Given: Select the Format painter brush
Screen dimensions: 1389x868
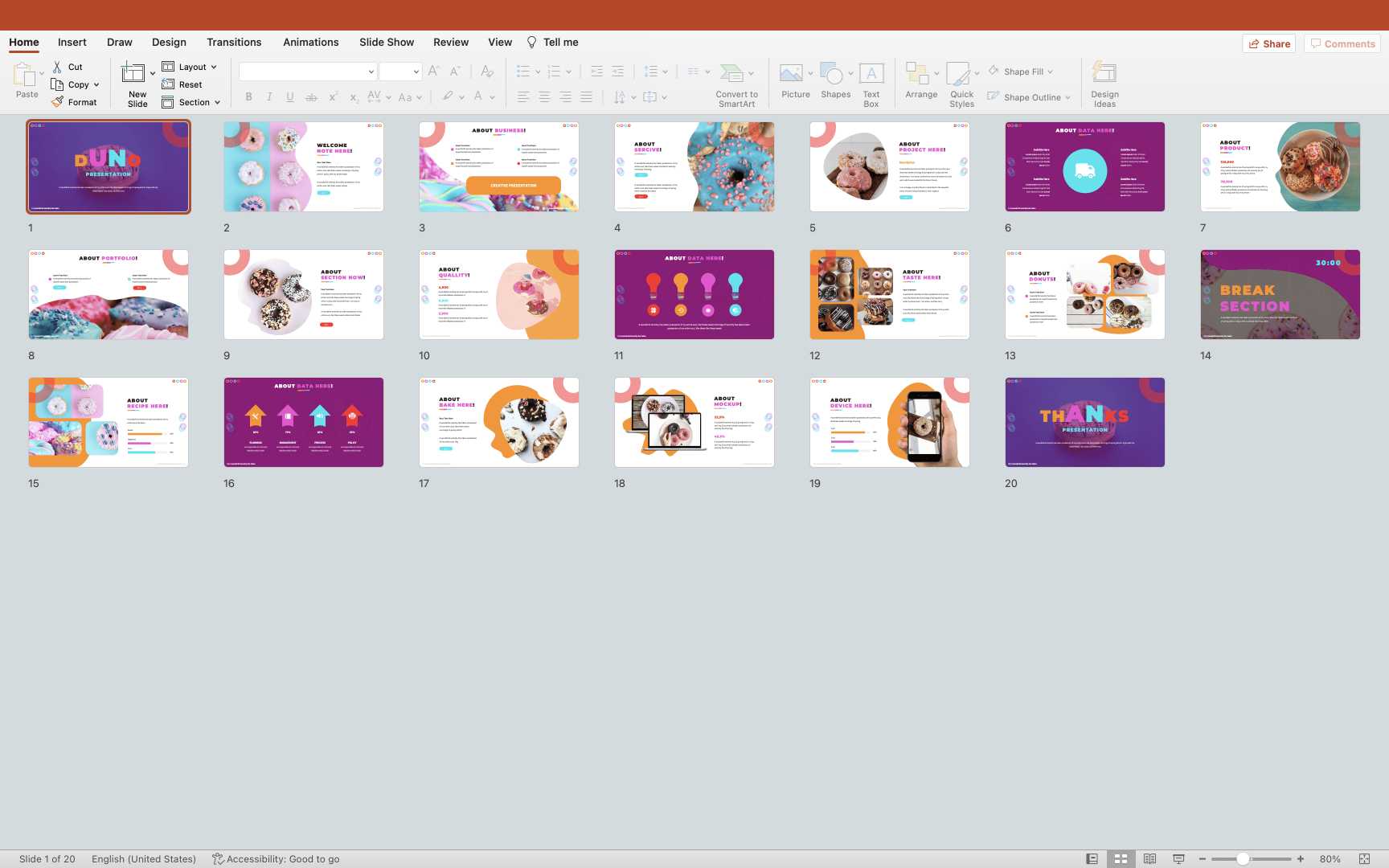Looking at the screenshot, I should coord(58,102).
